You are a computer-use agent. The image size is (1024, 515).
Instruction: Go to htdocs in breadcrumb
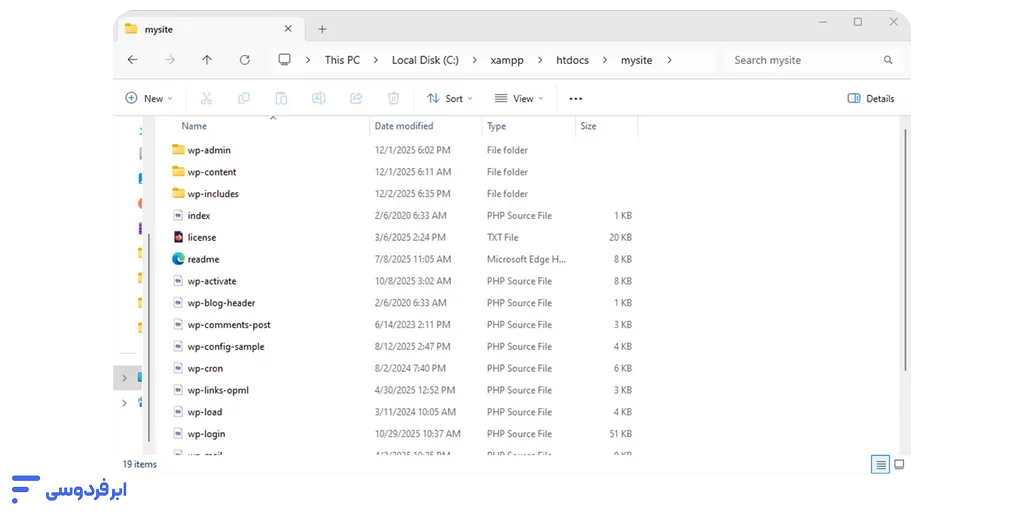[x=572, y=60]
